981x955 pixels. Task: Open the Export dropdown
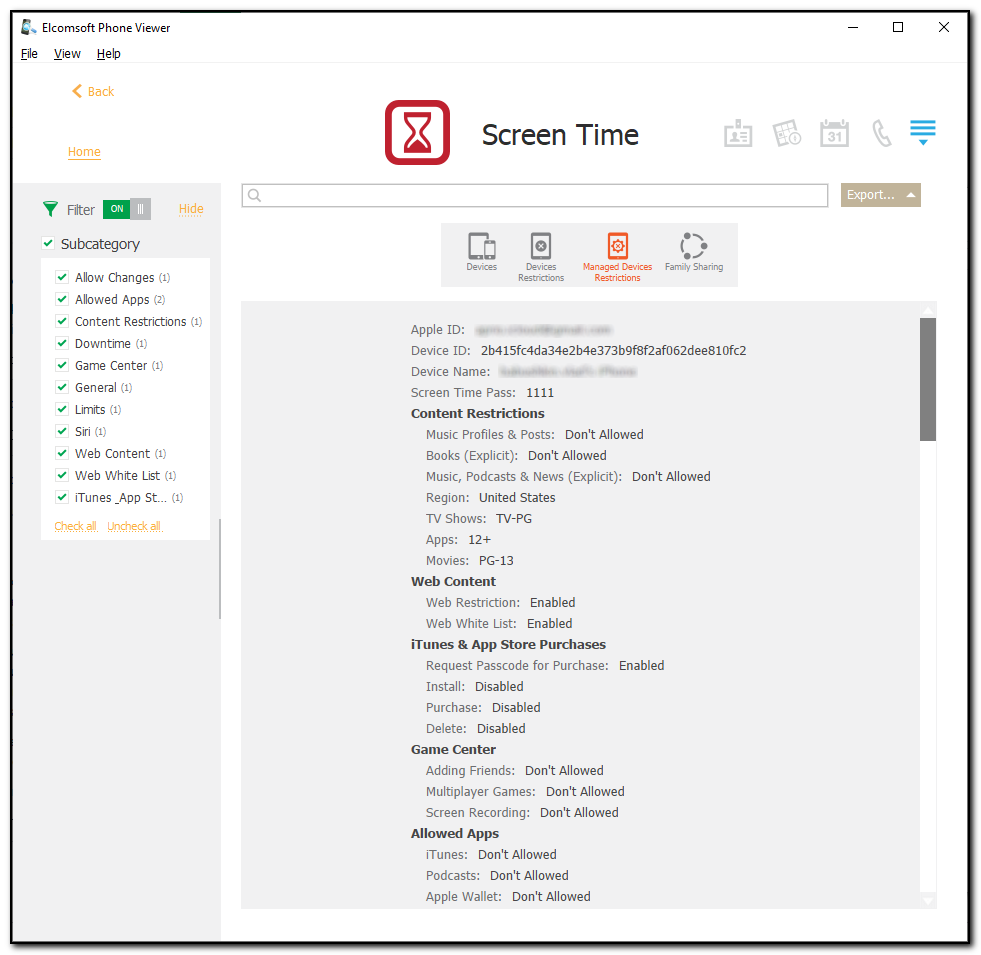pyautogui.click(x=880, y=195)
